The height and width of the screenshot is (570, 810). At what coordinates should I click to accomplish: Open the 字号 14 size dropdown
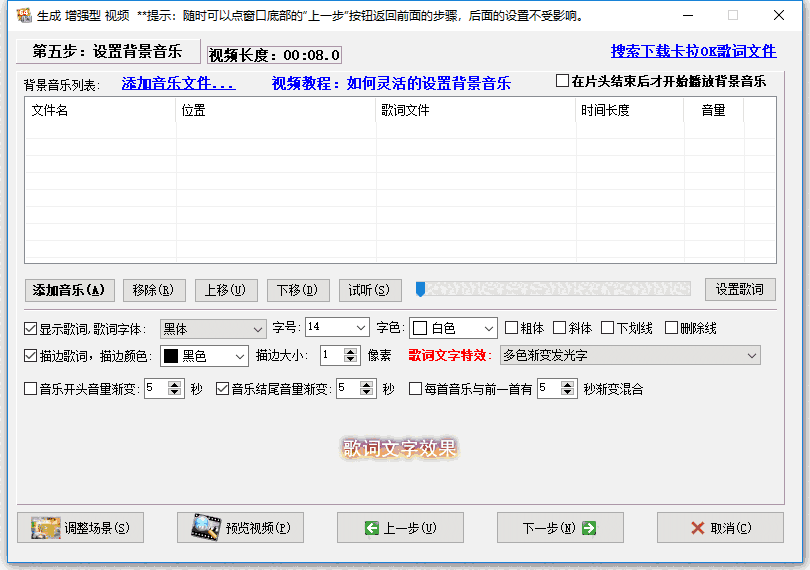click(x=337, y=327)
